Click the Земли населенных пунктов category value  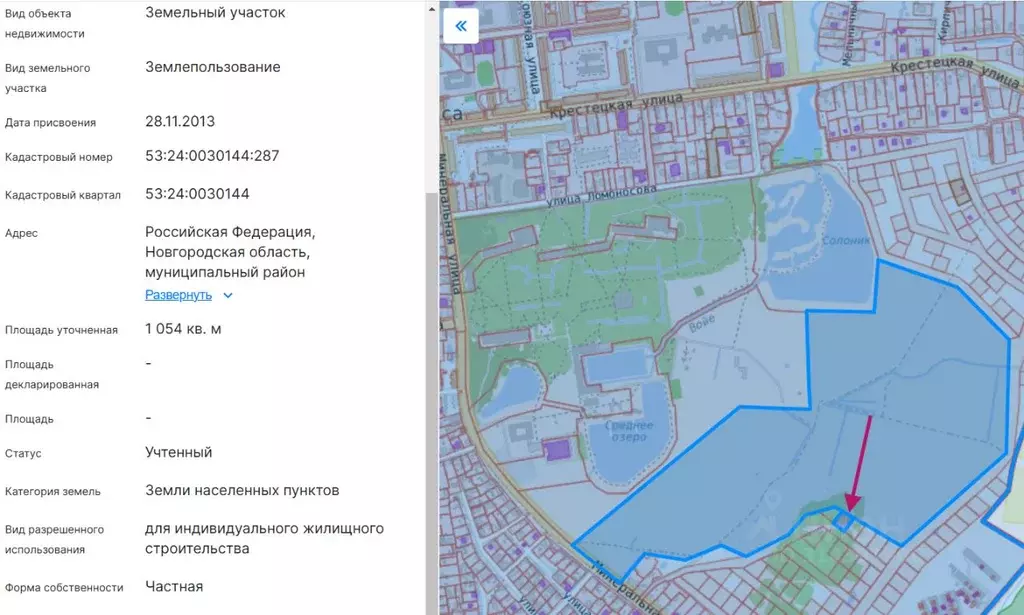pyautogui.click(x=241, y=490)
